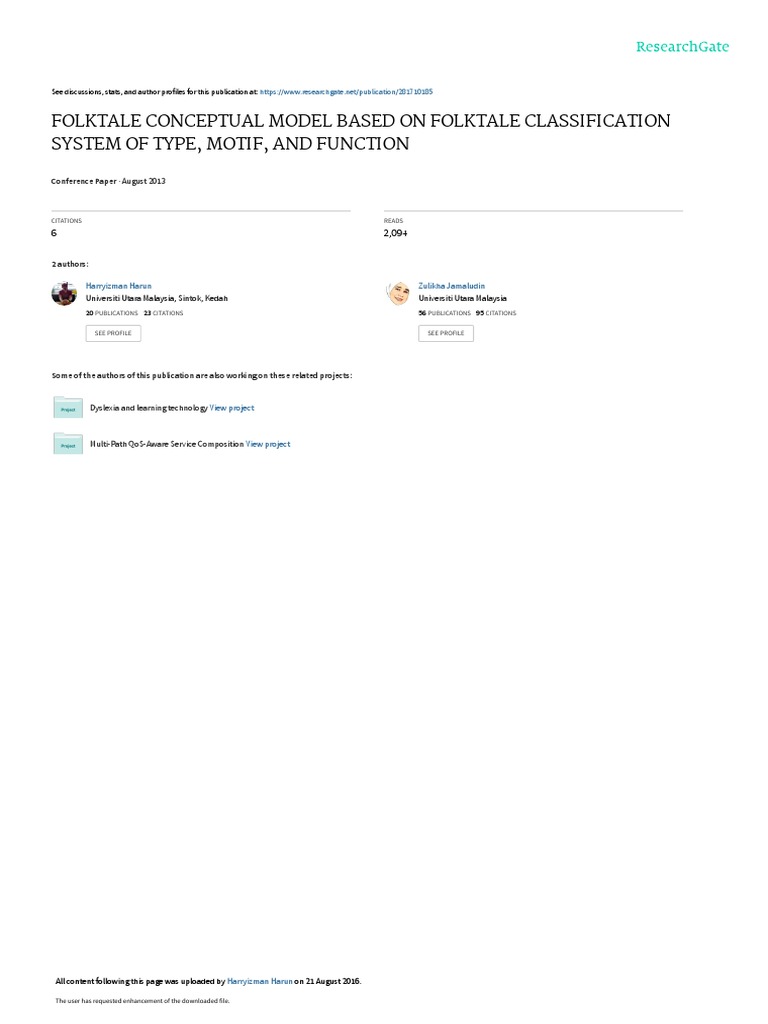This screenshot has height=1024, width=768.
Task: Open the researchgate.net publication URL
Action: click(x=346, y=91)
